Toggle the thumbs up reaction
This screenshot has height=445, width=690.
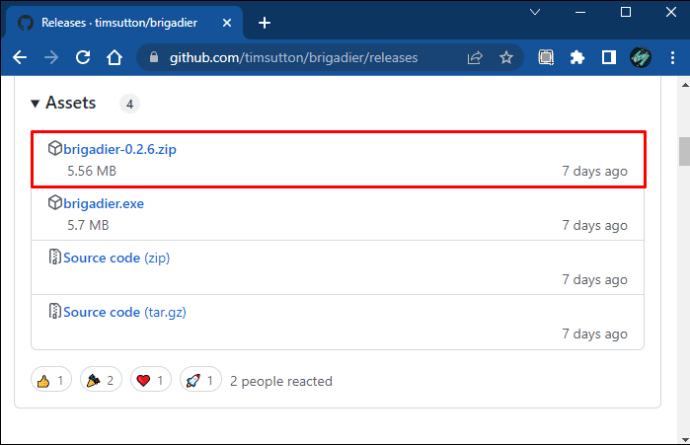(x=51, y=380)
